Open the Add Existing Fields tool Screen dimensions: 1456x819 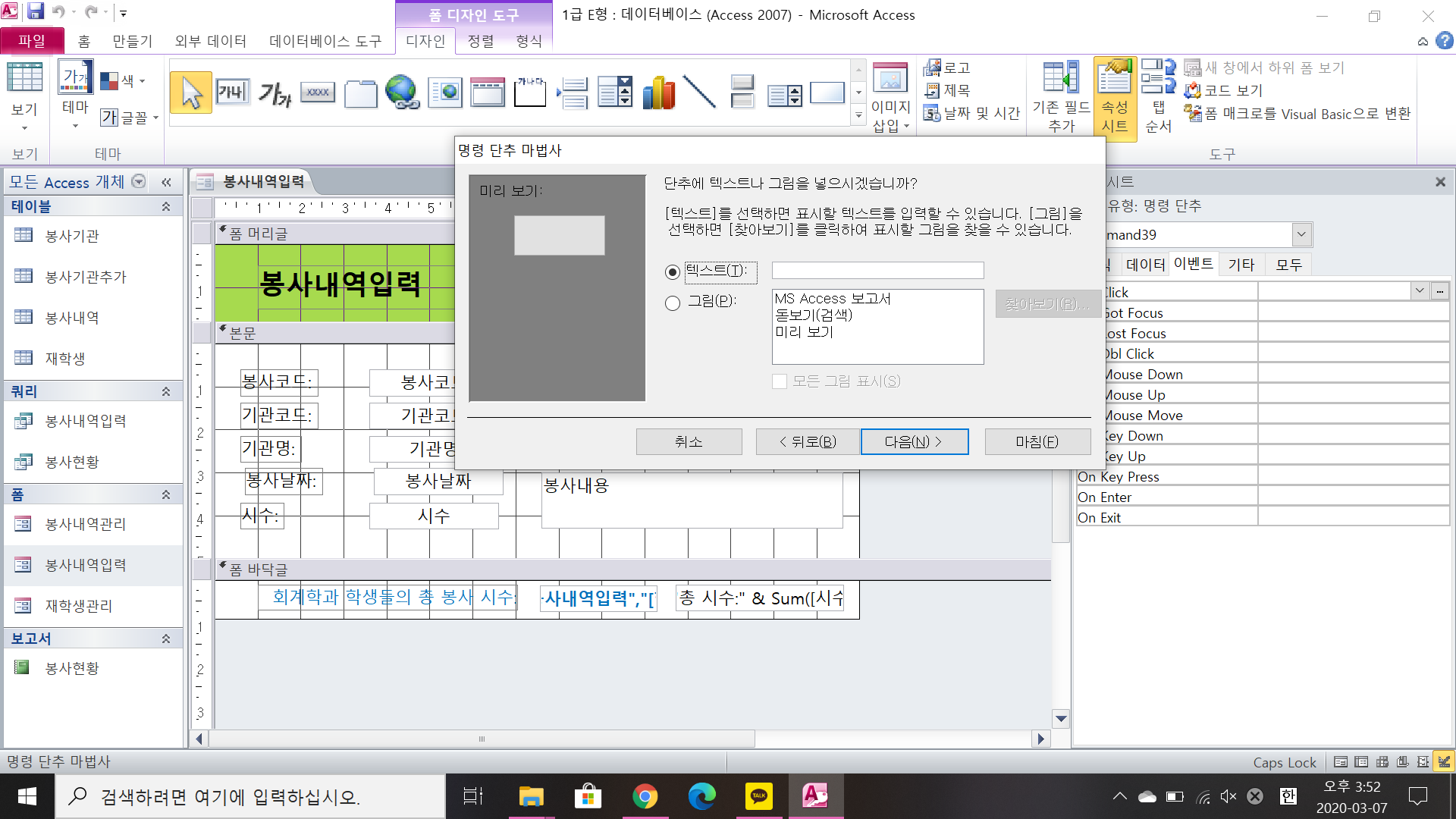[1061, 97]
